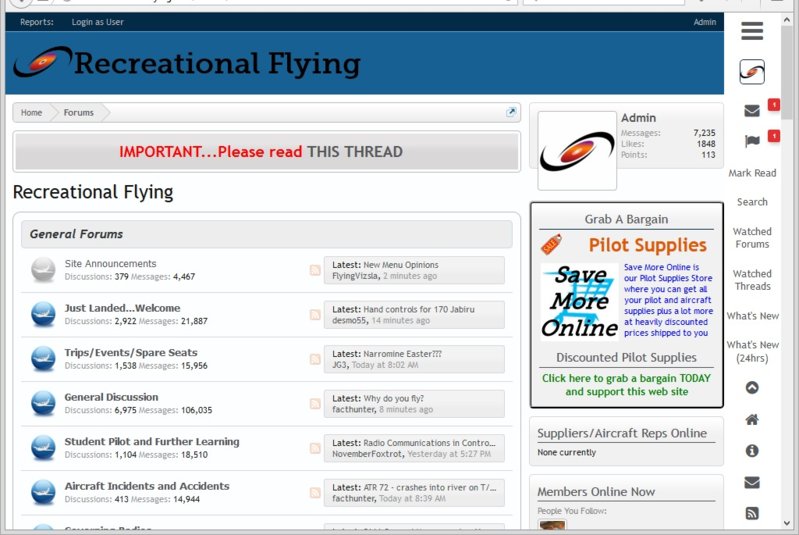Screen dimensions: 799x535
Task: Open What's New (24hrs) in sidebar
Action: (753, 352)
